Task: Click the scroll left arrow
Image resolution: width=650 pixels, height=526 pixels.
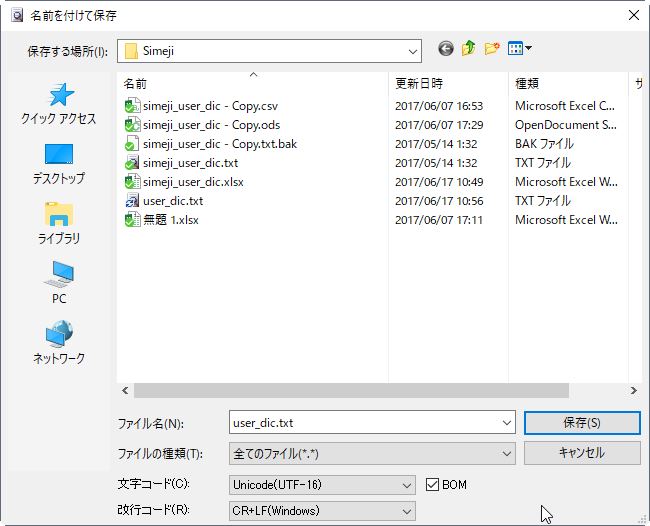Action: pos(125,390)
